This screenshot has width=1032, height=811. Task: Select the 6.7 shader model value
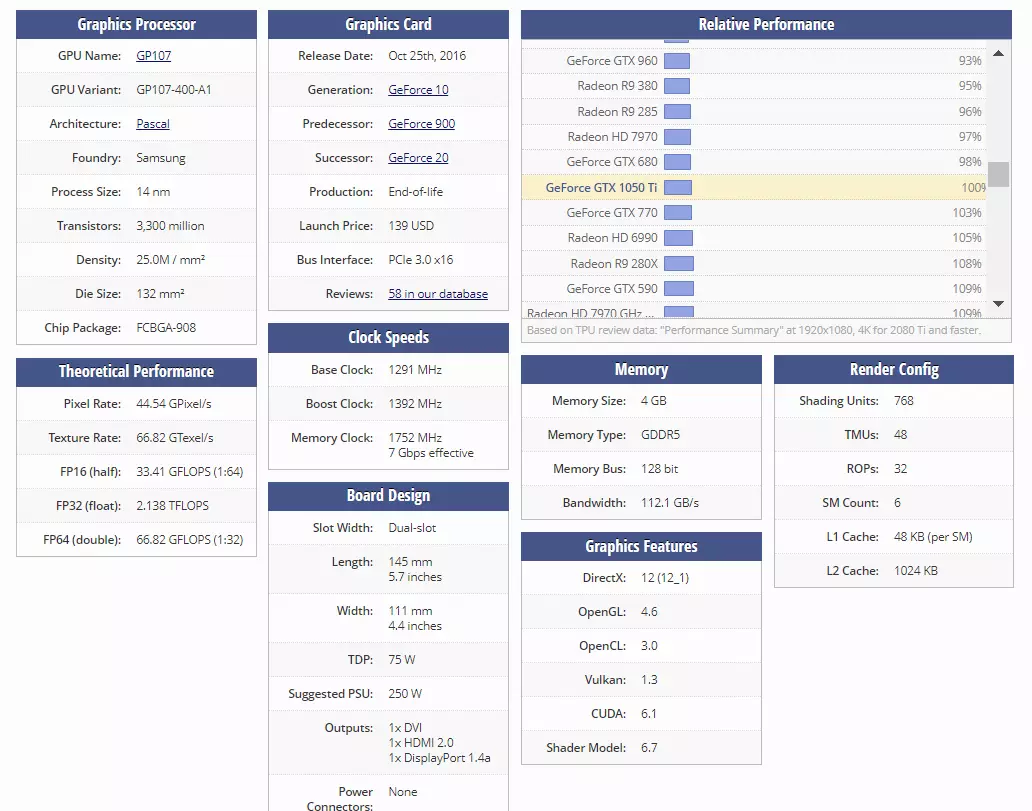click(x=649, y=748)
